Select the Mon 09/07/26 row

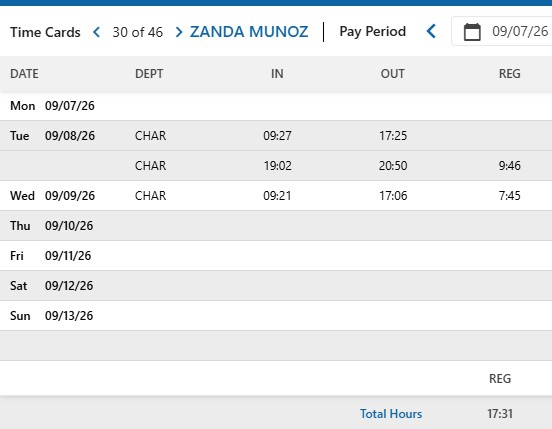[x=276, y=106]
